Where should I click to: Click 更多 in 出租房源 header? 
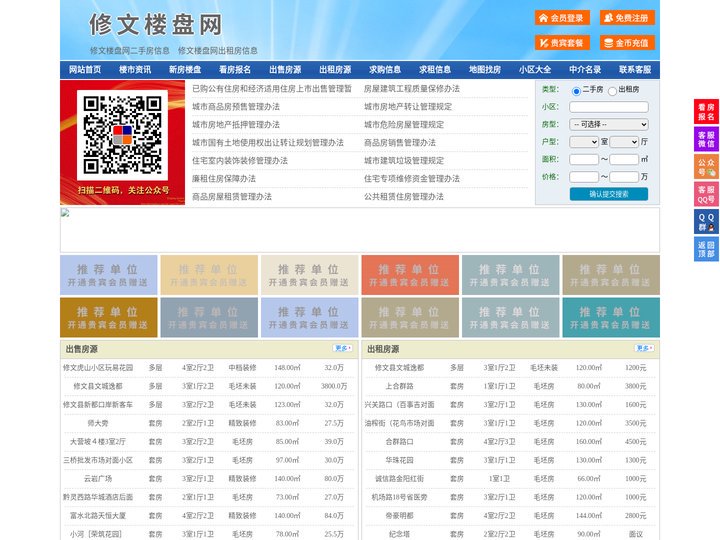coord(644,348)
